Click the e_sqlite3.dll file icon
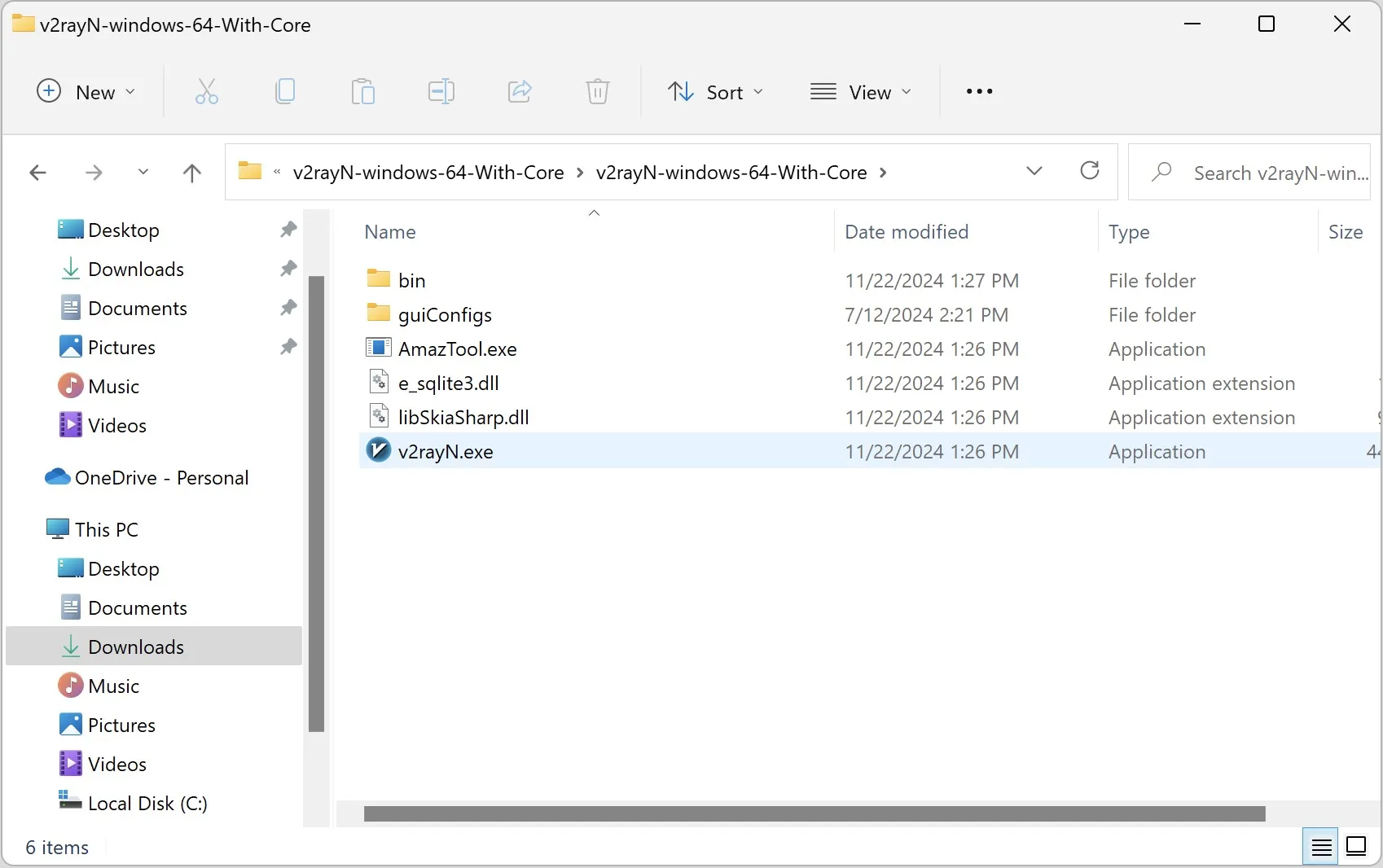The image size is (1383, 868). pyautogui.click(x=379, y=381)
